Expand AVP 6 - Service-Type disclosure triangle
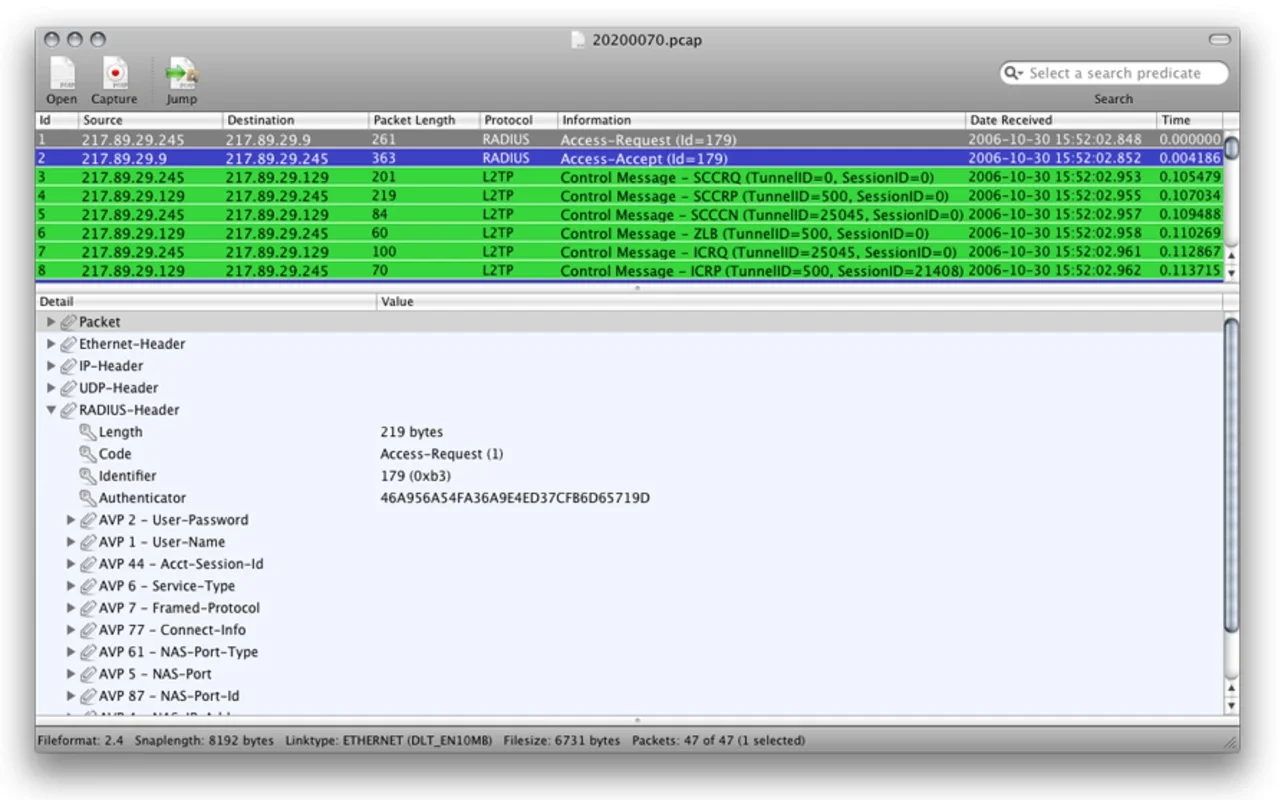This screenshot has height=800, width=1288. (x=71, y=586)
